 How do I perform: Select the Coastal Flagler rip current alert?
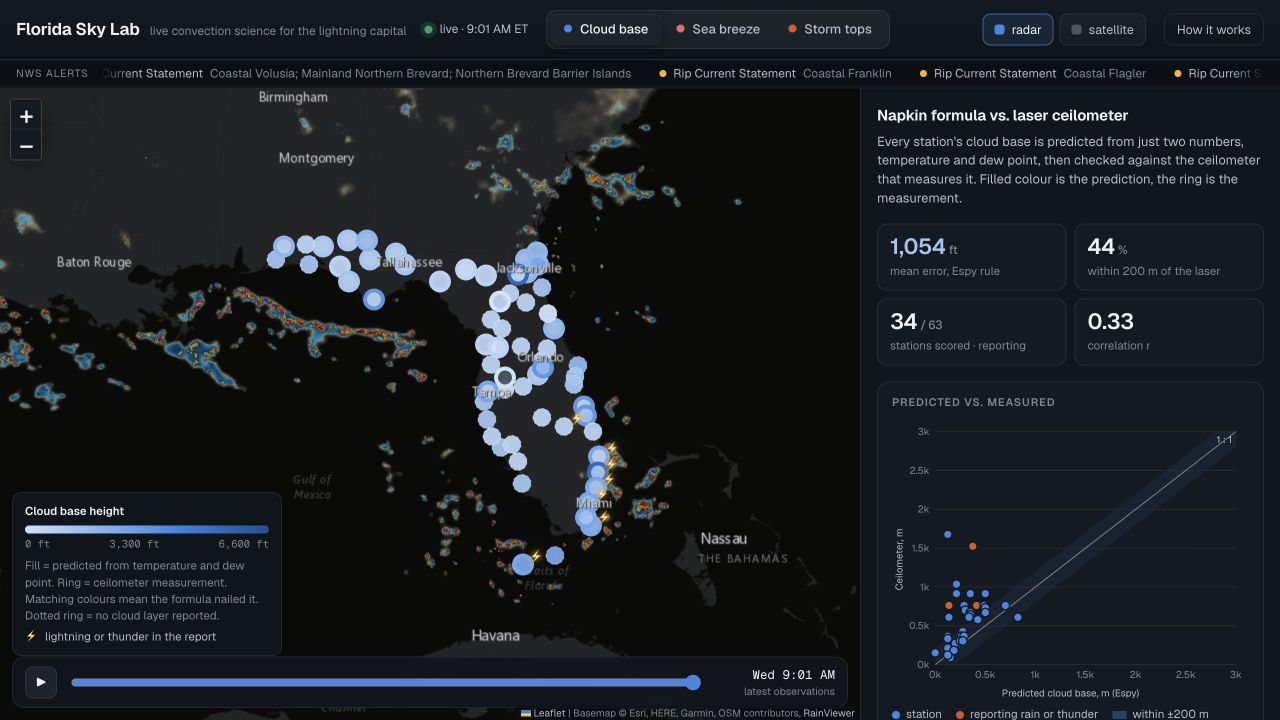1032,73
